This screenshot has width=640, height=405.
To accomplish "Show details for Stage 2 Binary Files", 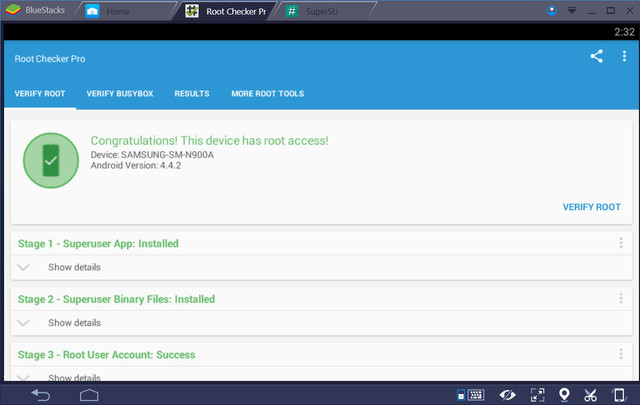I will pos(74,323).
